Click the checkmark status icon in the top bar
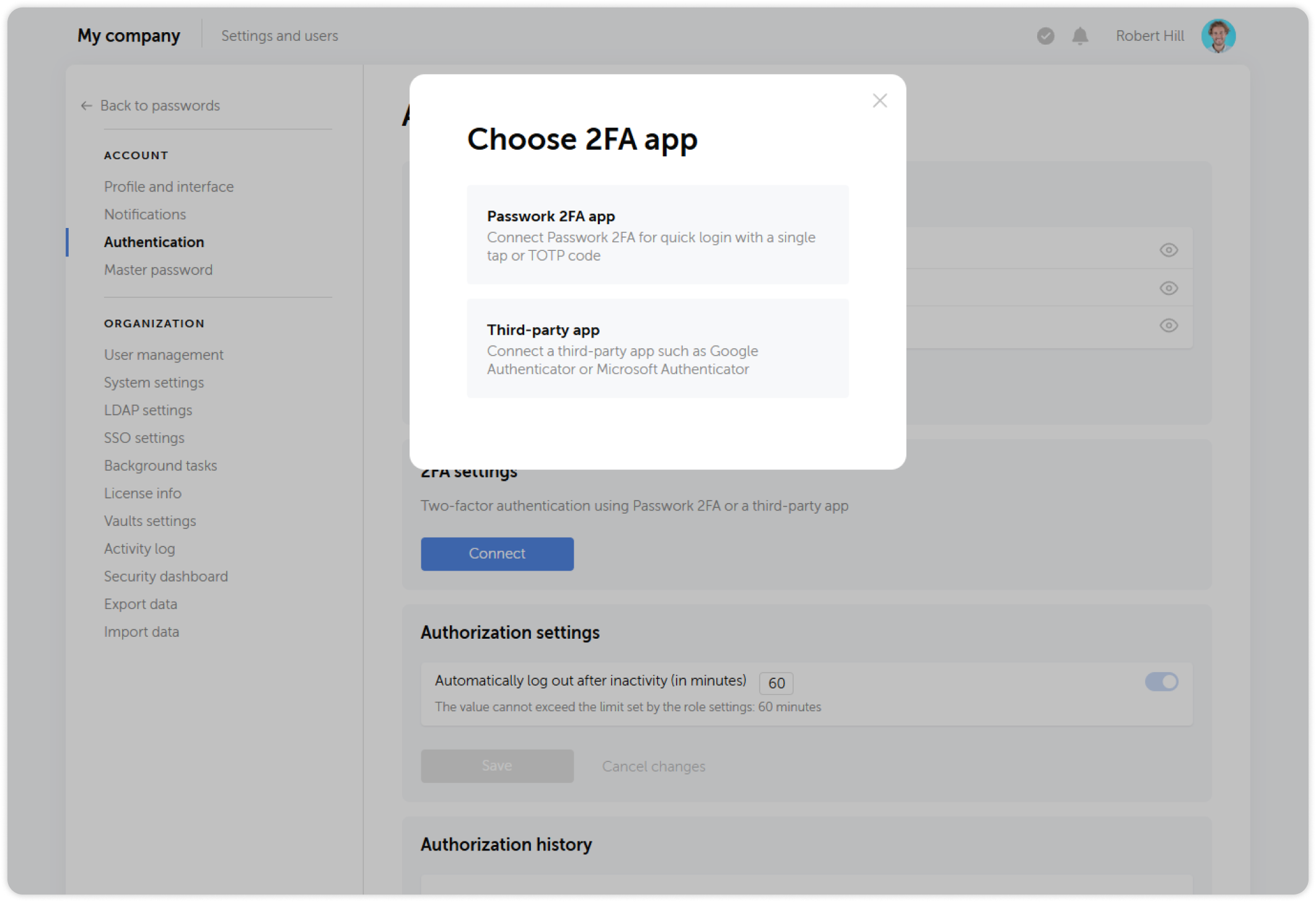The width and height of the screenshot is (1316, 902). pos(1045,37)
